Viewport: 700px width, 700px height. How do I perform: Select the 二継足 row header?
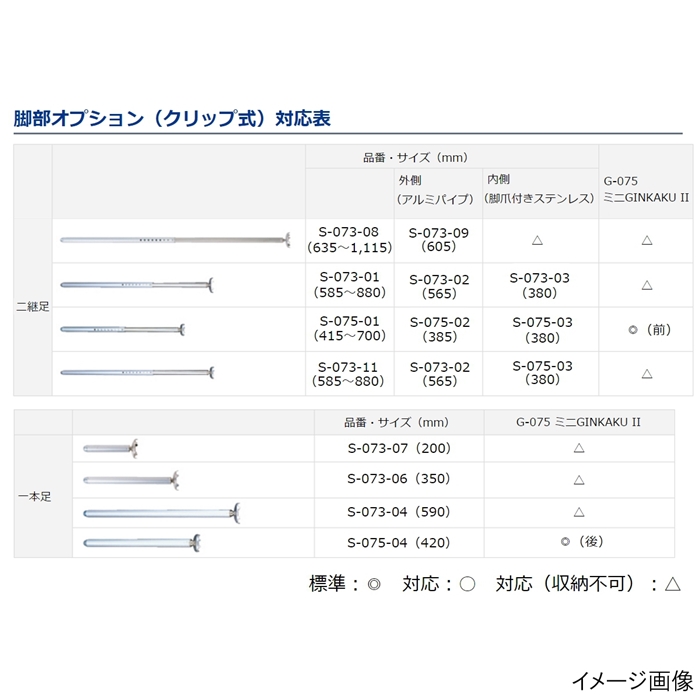point(32,306)
